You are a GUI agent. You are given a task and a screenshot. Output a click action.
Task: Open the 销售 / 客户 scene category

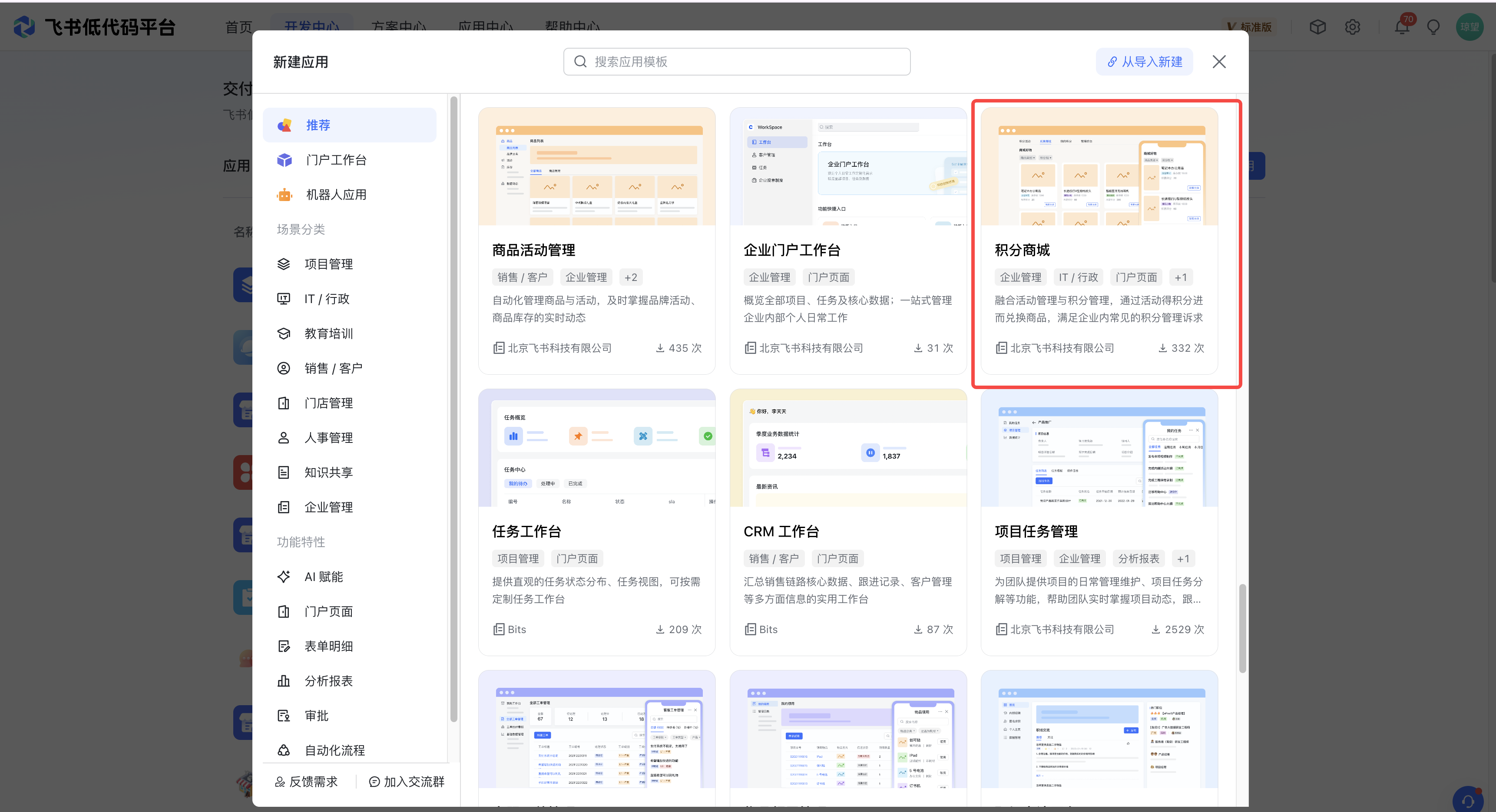tap(350, 369)
